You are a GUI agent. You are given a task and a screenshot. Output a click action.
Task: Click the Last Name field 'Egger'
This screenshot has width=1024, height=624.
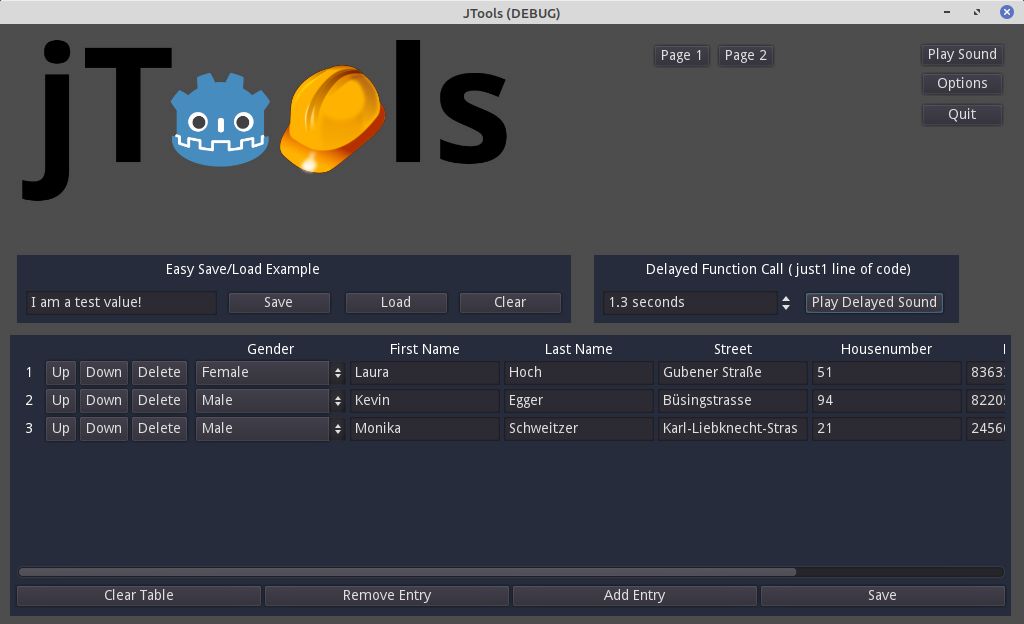point(579,400)
